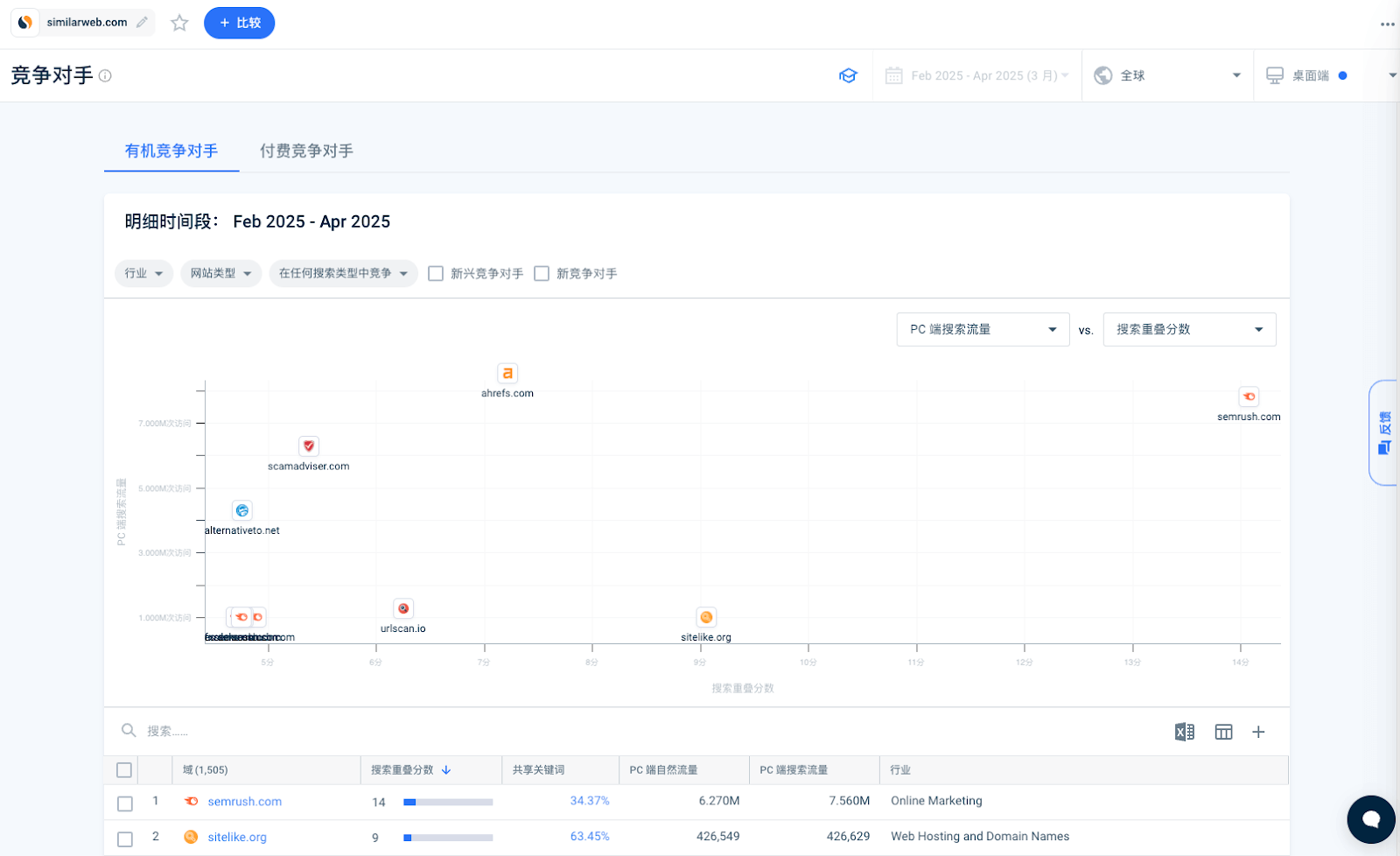Switch to the 付费竞争对手 tab
This screenshot has height=856, width=1400.
tap(306, 151)
